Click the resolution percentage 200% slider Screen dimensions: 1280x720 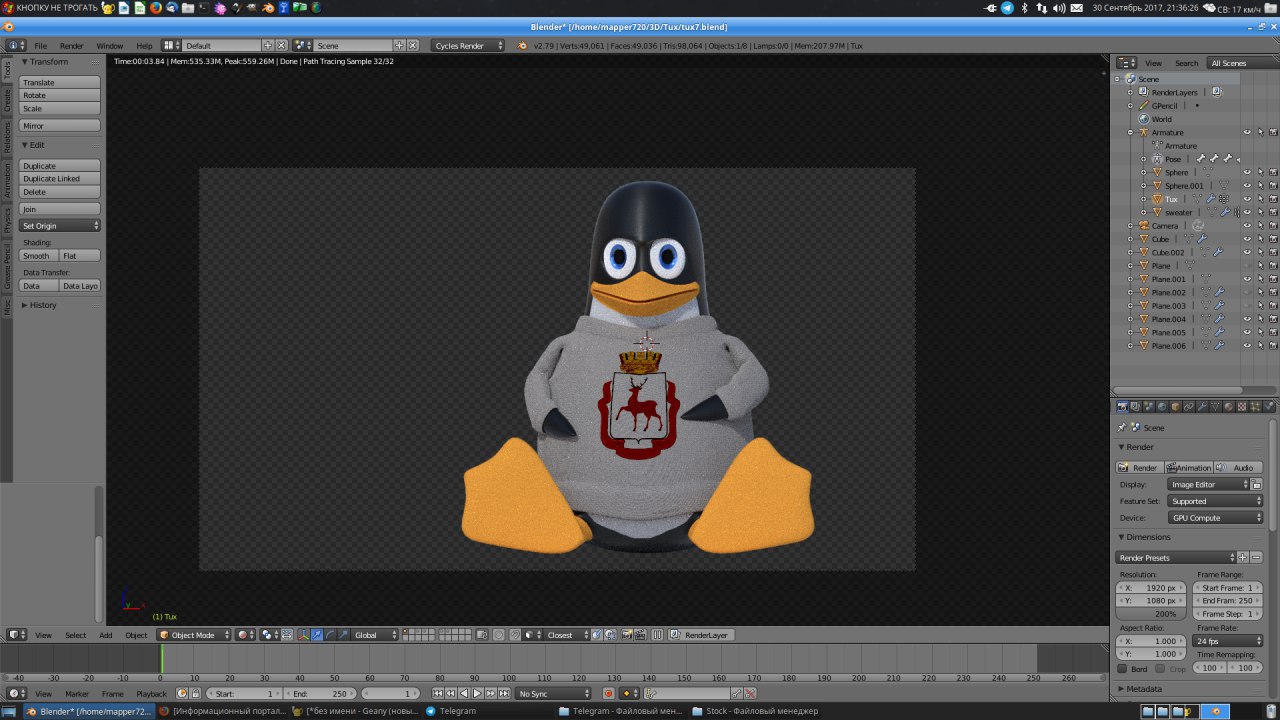pyautogui.click(x=1150, y=614)
